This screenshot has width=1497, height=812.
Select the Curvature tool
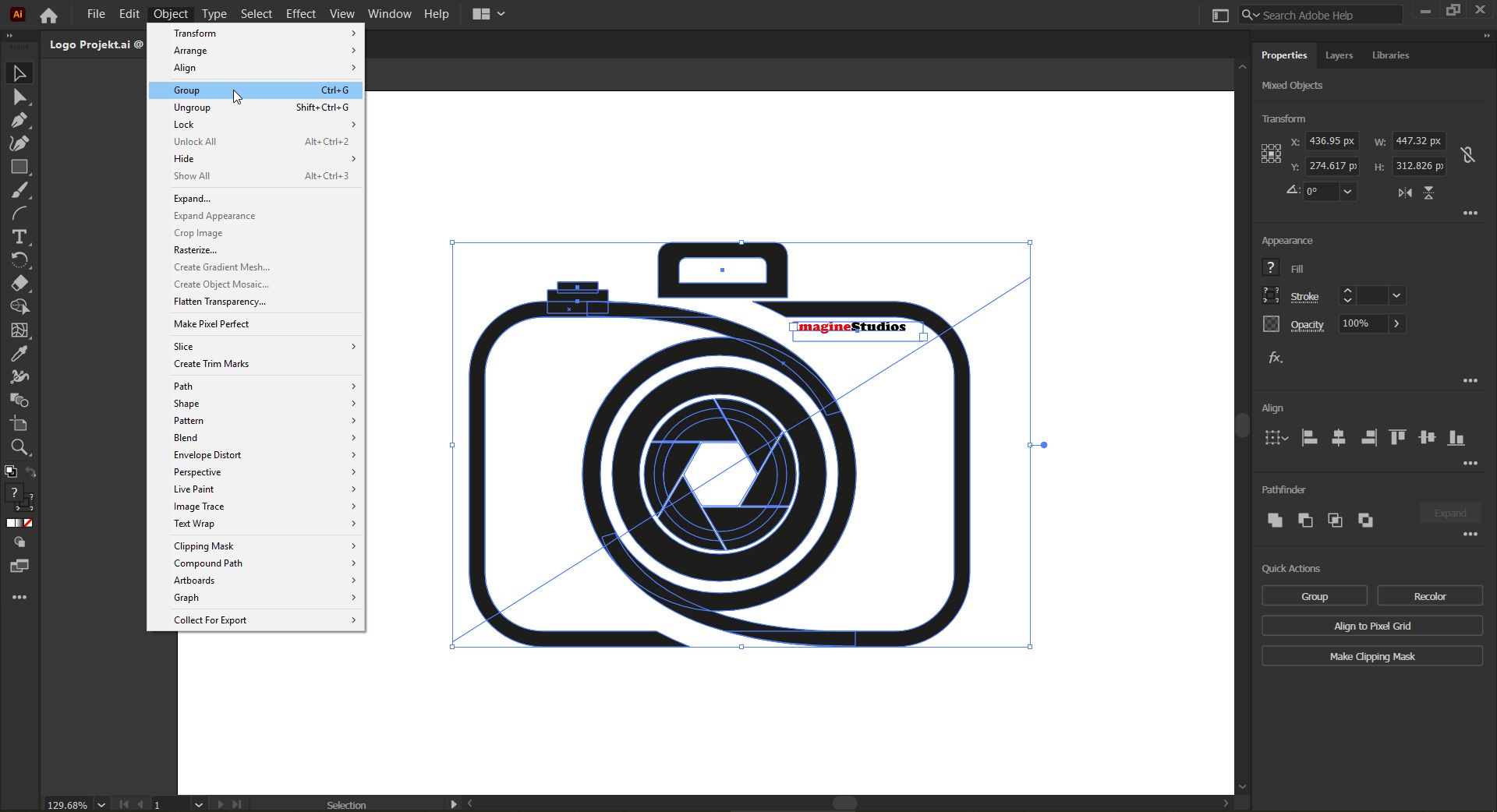[19, 143]
